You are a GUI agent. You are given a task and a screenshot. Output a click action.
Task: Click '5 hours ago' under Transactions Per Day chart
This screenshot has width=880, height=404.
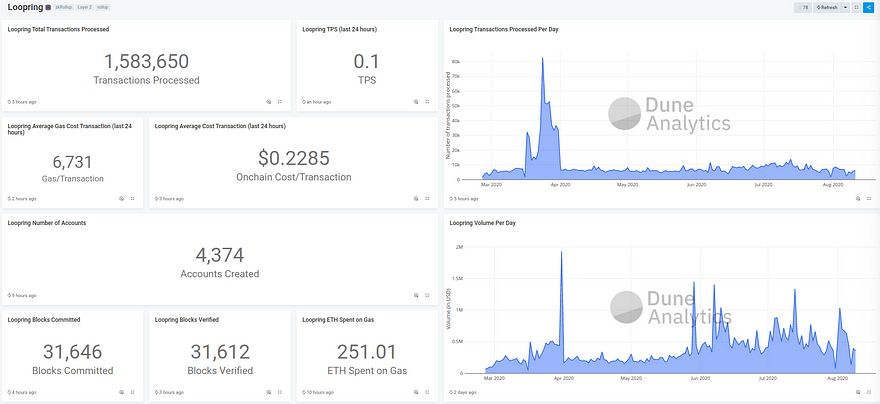[x=464, y=199]
